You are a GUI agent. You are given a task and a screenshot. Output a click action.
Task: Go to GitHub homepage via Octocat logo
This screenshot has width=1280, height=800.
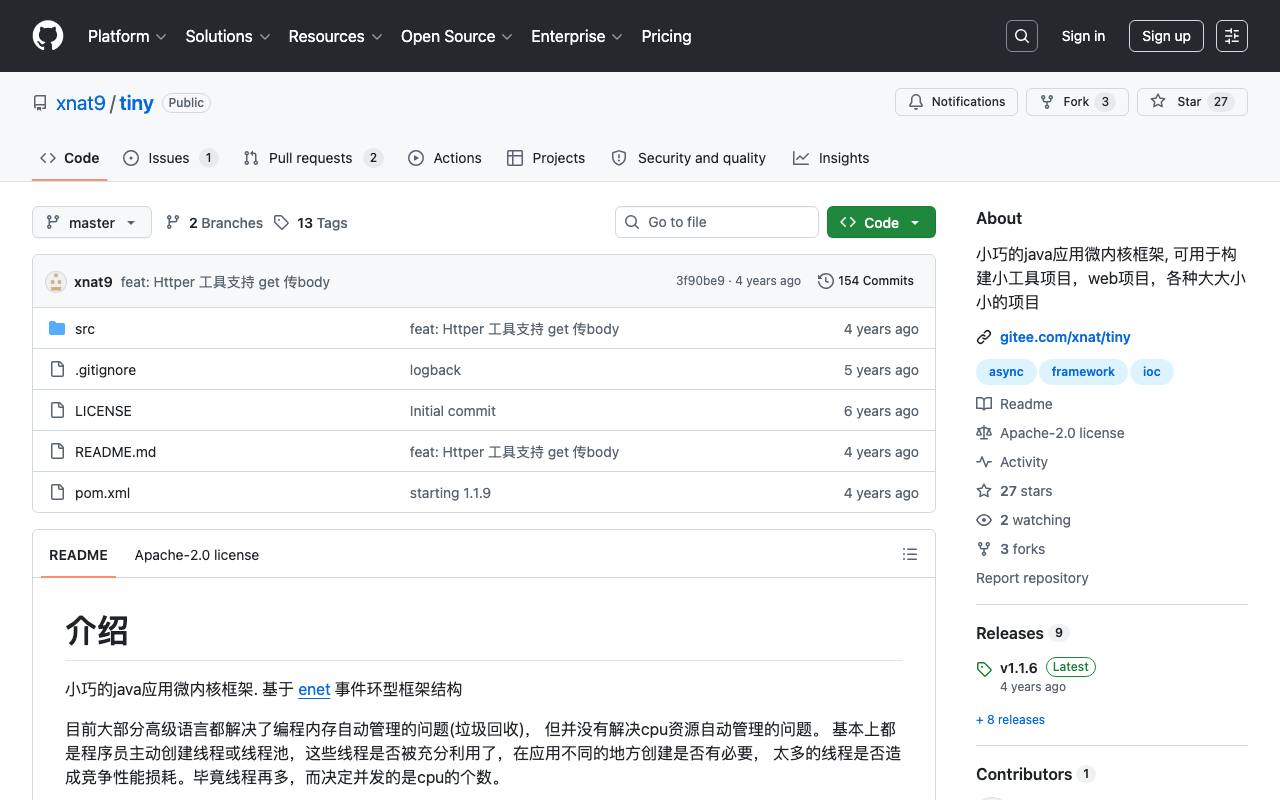(48, 36)
